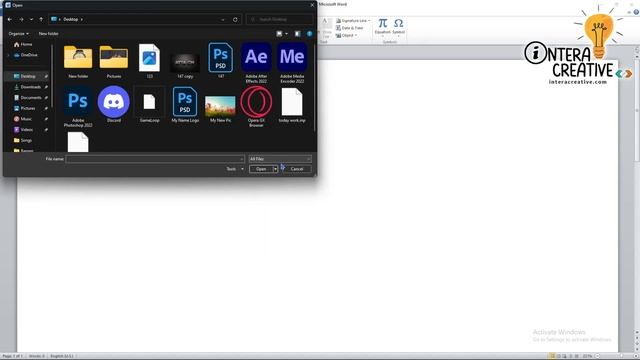
Task: Expand recent locations arrow in Open dialog
Action: tap(31, 19)
